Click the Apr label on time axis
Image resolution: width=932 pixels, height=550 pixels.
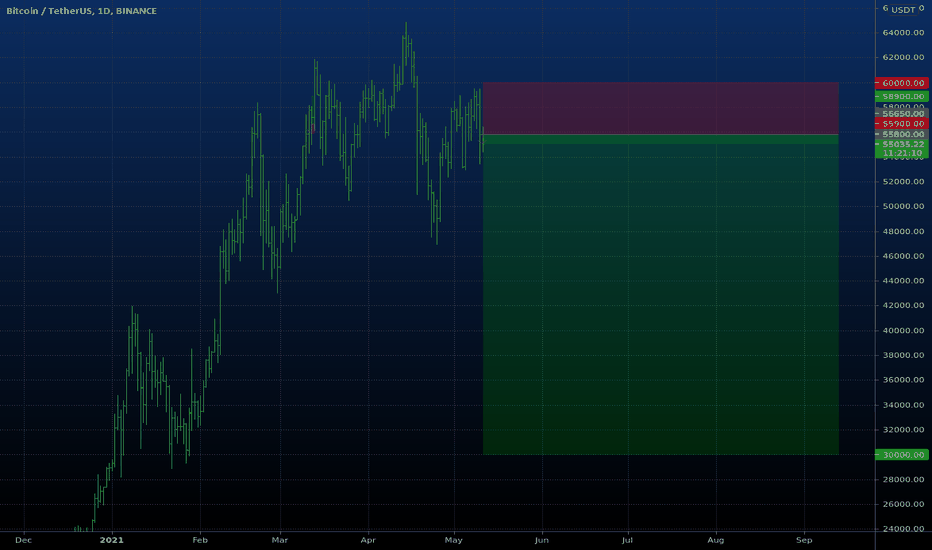click(x=368, y=540)
